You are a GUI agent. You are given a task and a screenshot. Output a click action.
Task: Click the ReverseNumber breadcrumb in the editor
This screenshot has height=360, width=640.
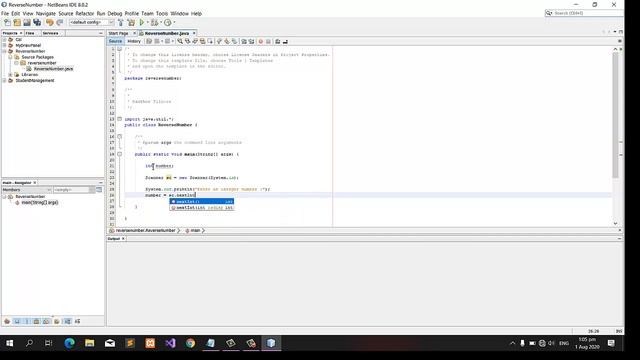point(145,231)
